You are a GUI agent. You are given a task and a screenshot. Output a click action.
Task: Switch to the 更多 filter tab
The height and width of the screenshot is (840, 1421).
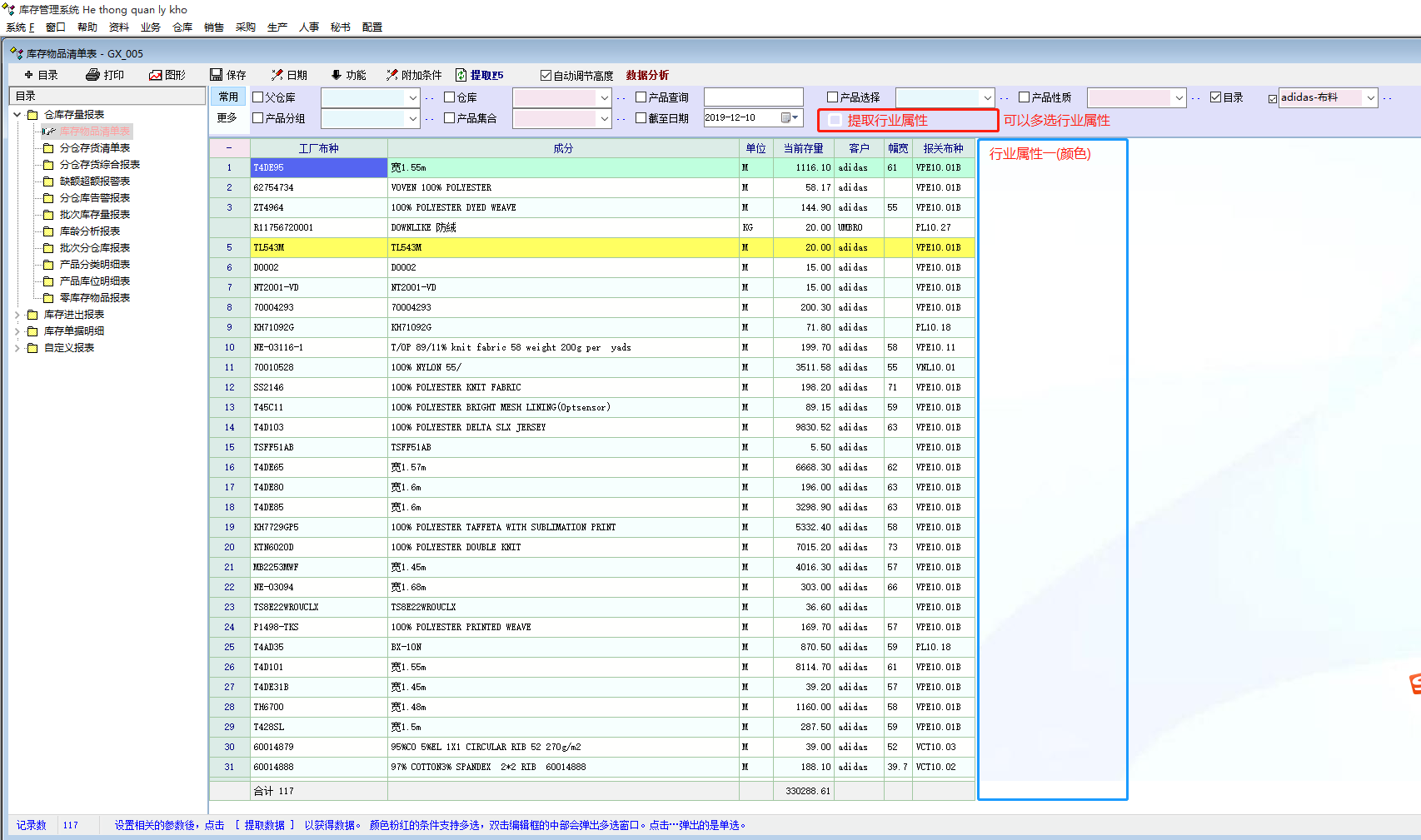point(227,118)
